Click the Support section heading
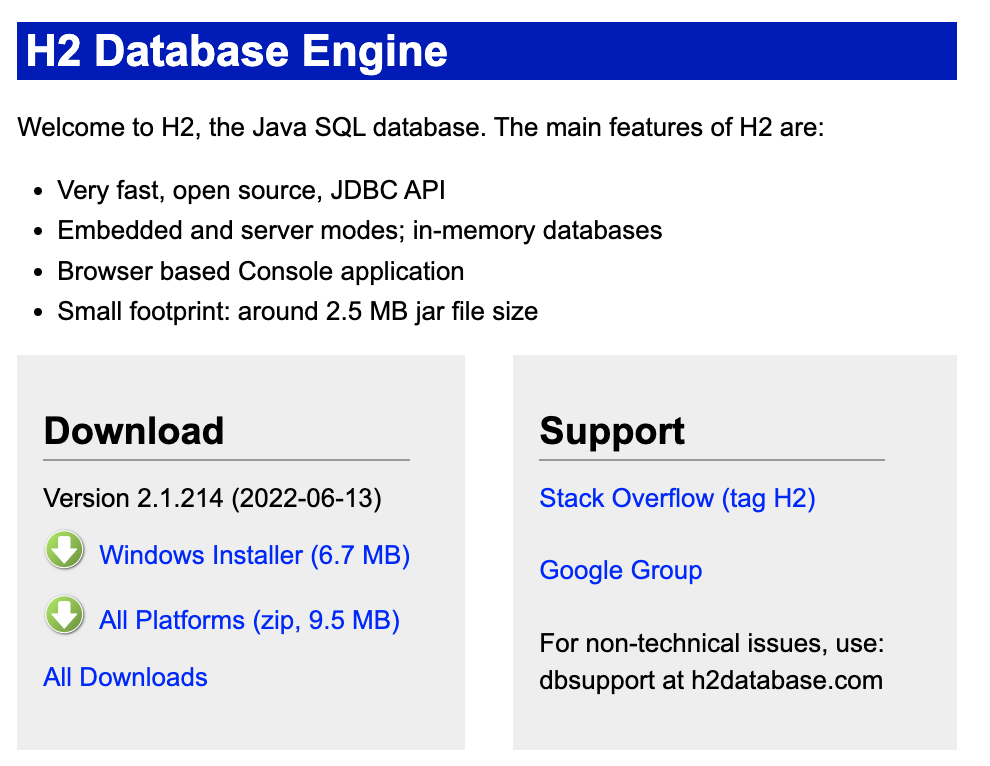Viewport: 990px width, 766px height. click(x=612, y=431)
